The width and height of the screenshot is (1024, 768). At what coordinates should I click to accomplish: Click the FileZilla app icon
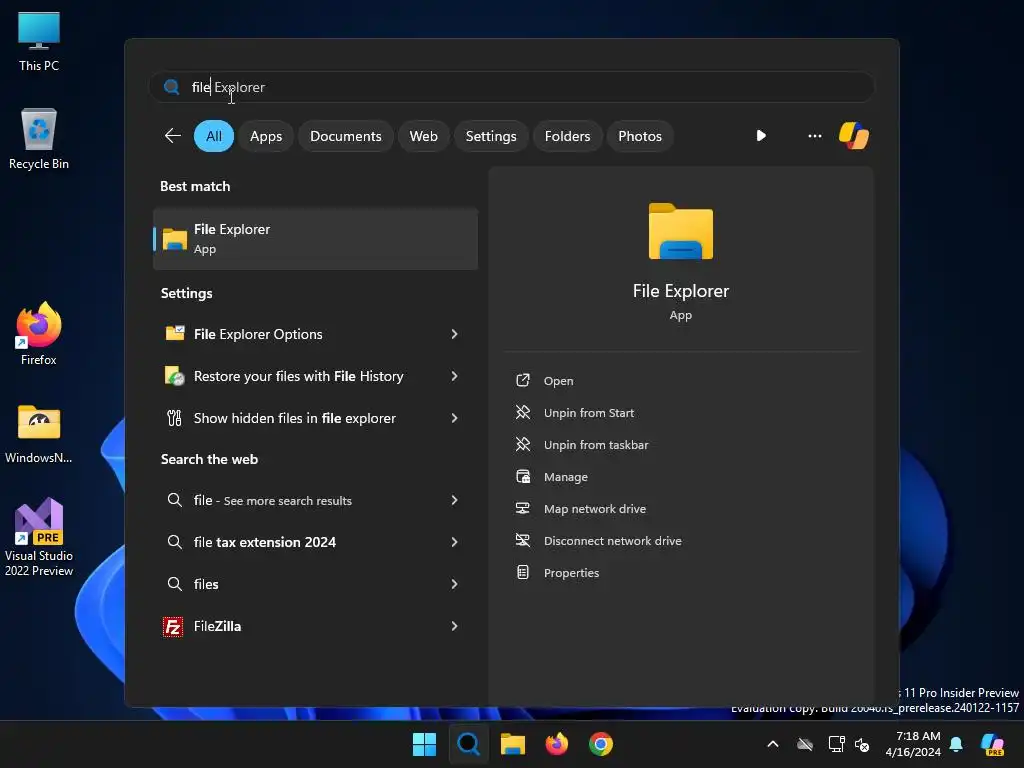click(x=173, y=627)
